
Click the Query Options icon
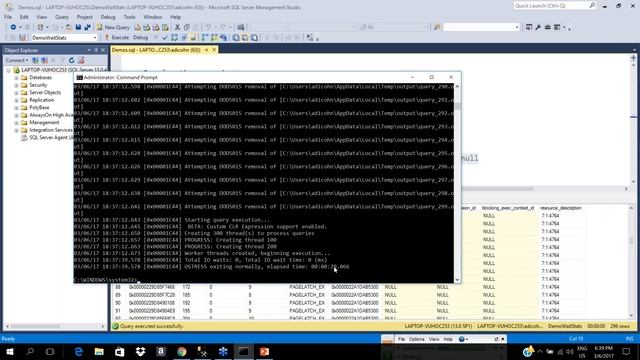tap(184, 38)
